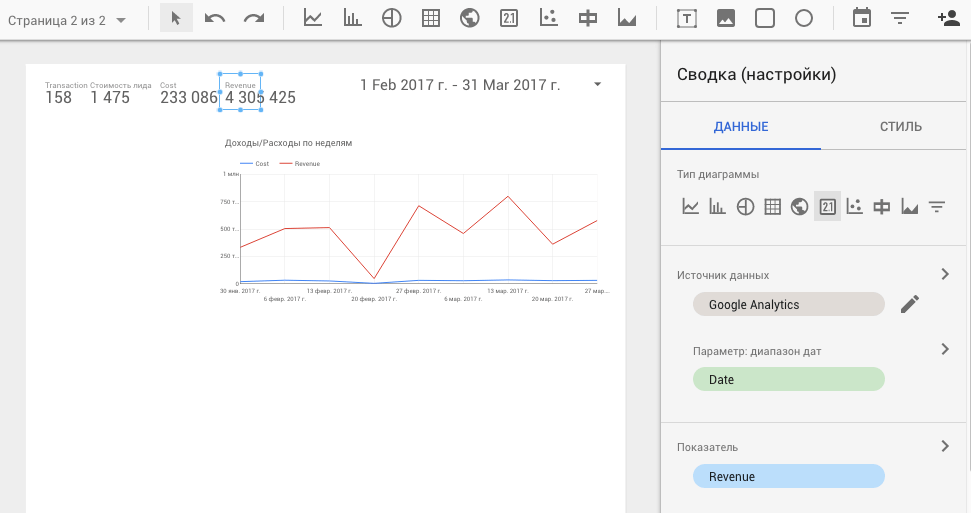The height and width of the screenshot is (513, 971).
Task: Choose scatter chart type in settings panel
Action: pos(854,207)
